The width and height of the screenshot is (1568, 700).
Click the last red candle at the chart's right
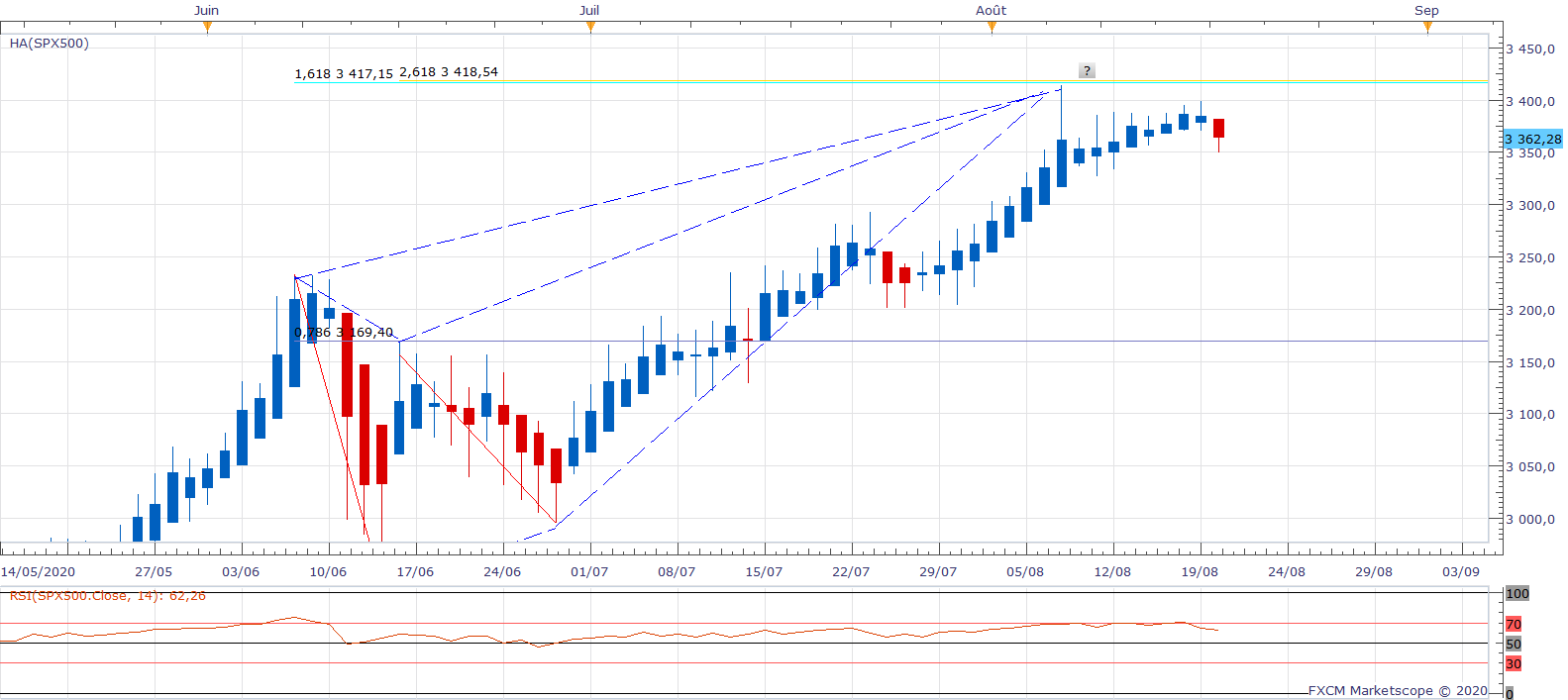pos(1218,129)
